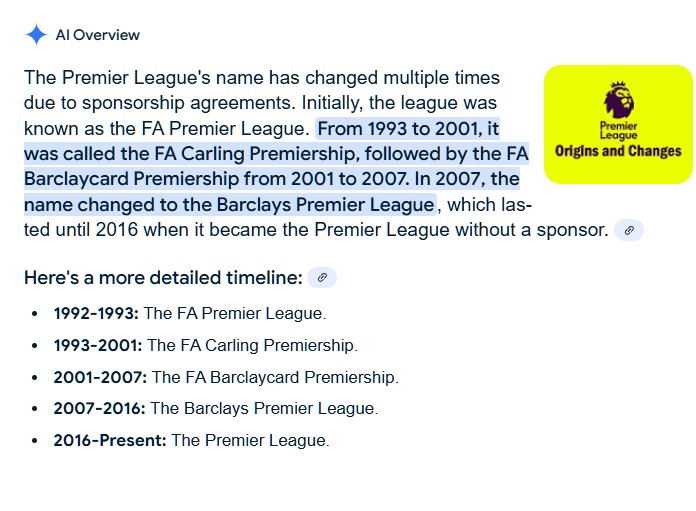
Task: Click the highlighted 'From 1993 to 2001, it' text
Action: pos(408,129)
